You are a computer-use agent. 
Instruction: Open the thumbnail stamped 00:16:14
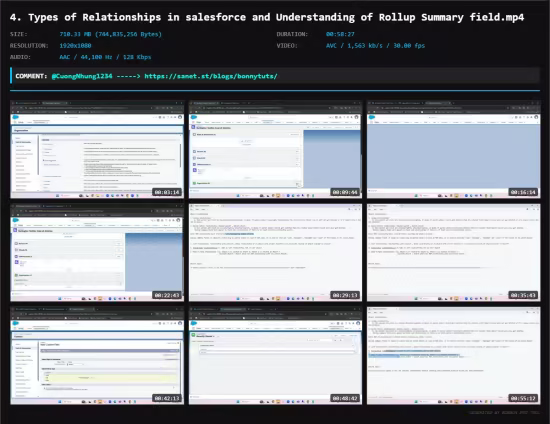coord(454,149)
